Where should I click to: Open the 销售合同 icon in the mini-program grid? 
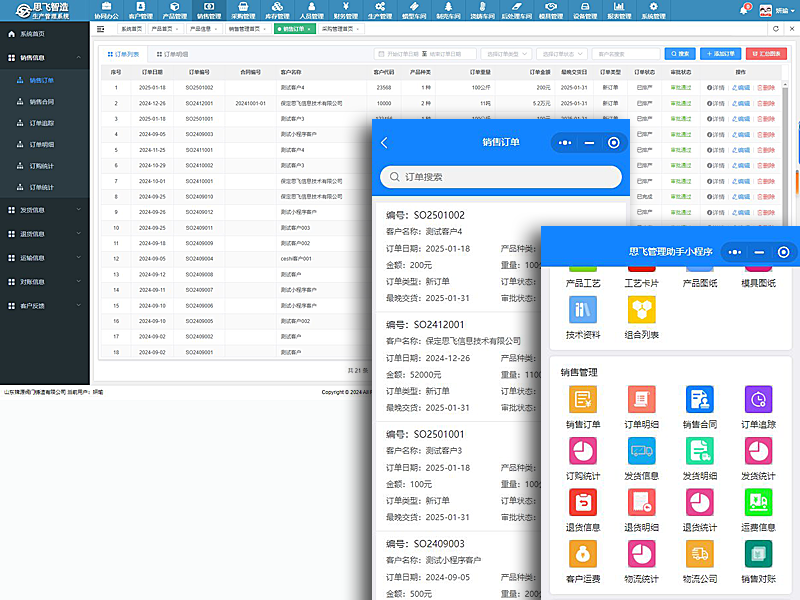tap(699, 400)
